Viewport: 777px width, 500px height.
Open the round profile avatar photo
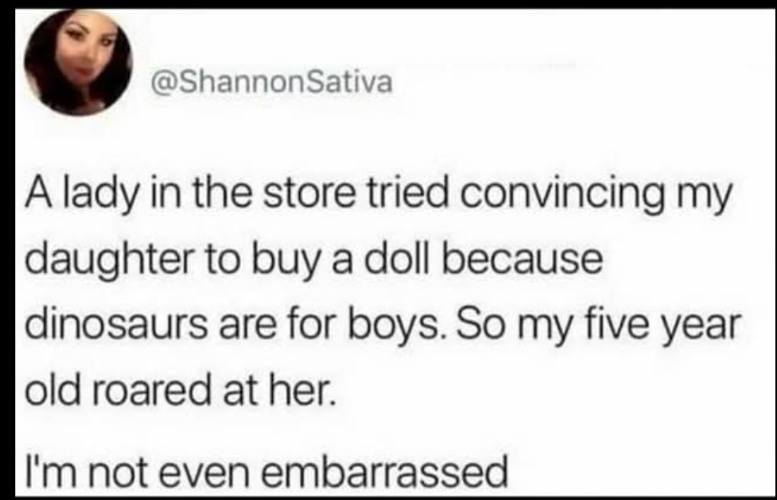[78, 62]
